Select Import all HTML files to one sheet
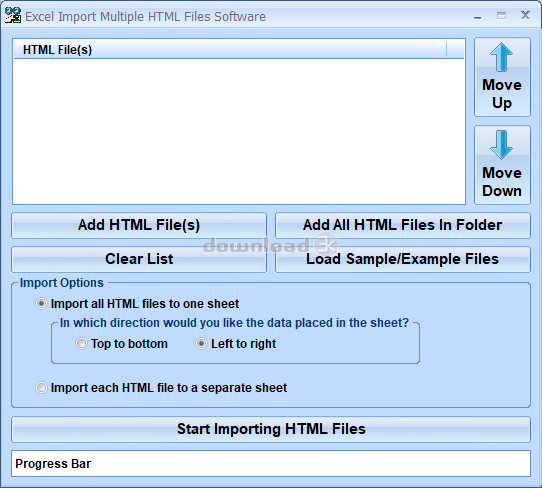This screenshot has height=488, width=542. tap(41, 304)
